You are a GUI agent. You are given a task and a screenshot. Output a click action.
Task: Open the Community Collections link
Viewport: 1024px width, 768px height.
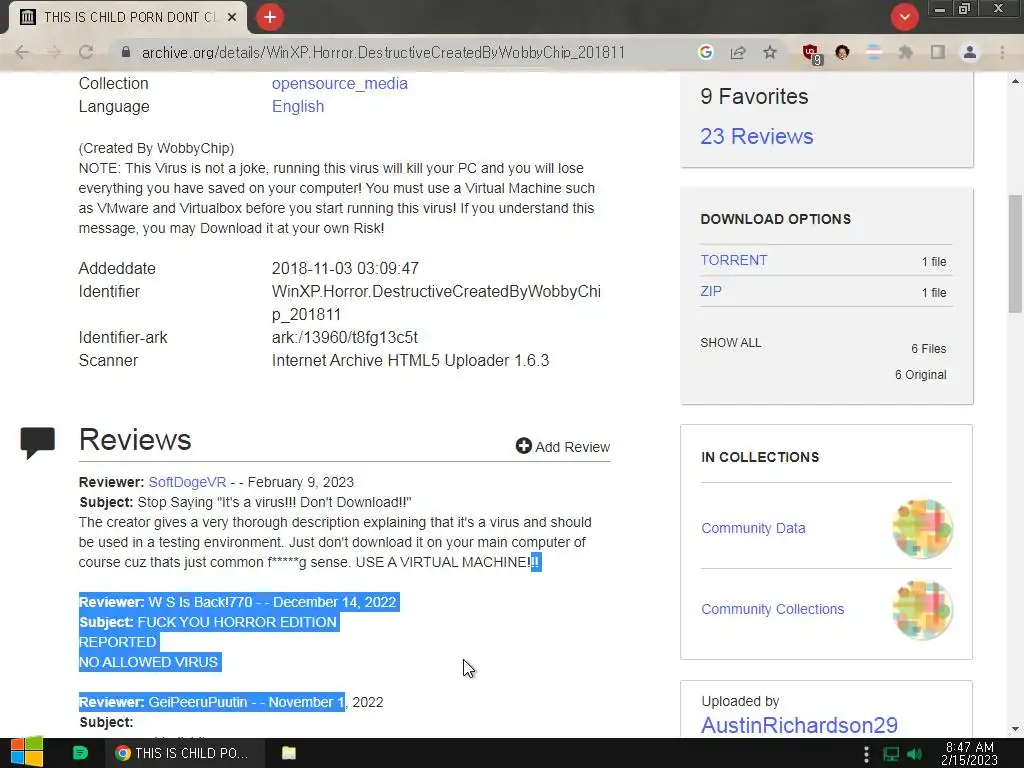tap(773, 609)
